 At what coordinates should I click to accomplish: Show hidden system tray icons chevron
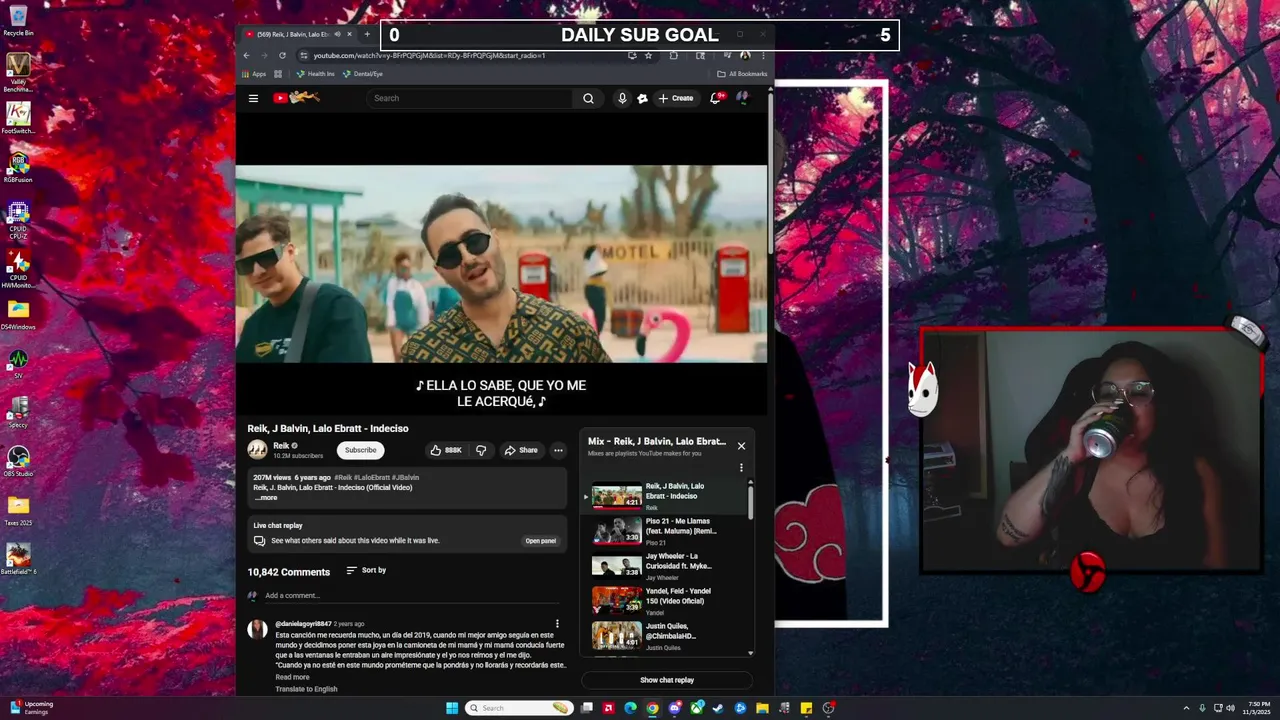click(x=1186, y=708)
